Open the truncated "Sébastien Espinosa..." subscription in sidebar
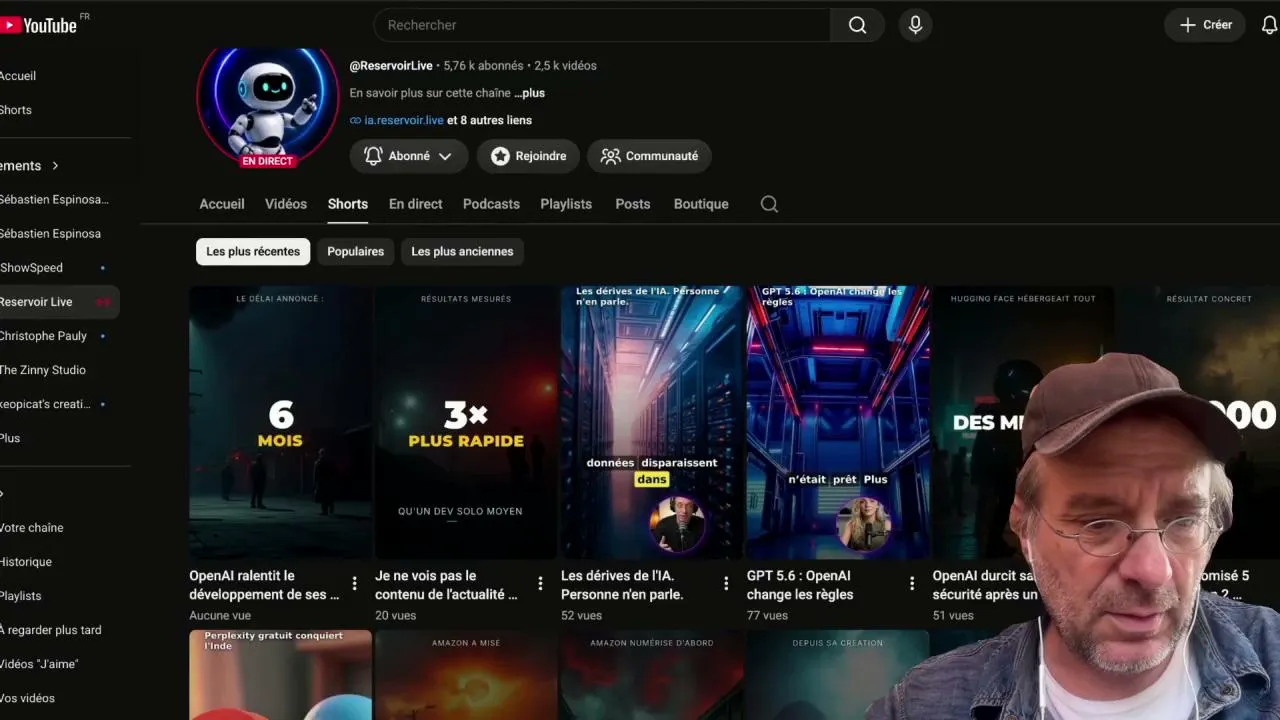 54,200
